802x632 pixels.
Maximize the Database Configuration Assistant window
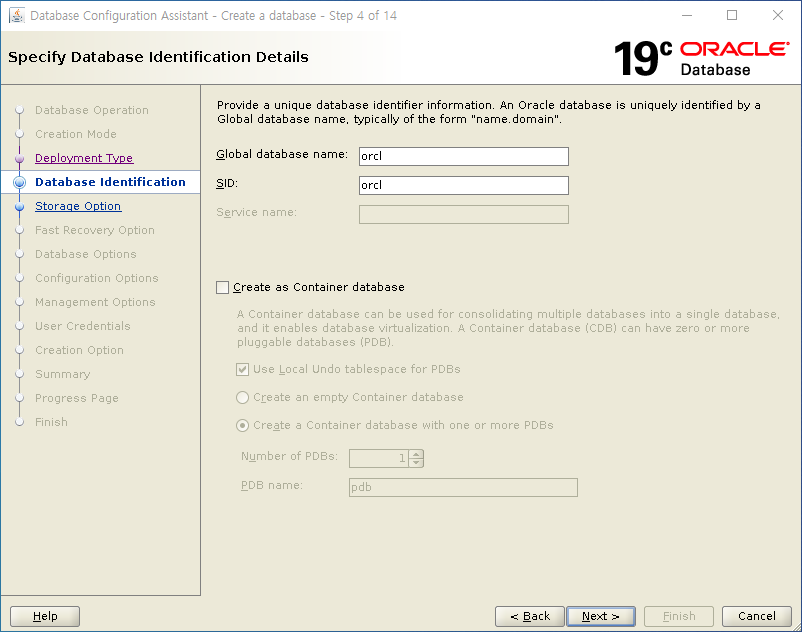[x=732, y=16]
